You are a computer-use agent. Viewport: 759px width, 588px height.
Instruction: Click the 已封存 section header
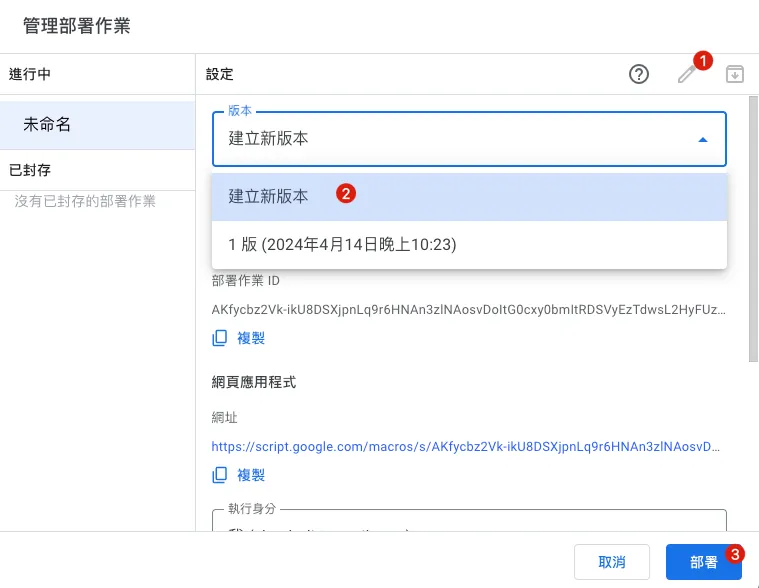click(x=30, y=170)
